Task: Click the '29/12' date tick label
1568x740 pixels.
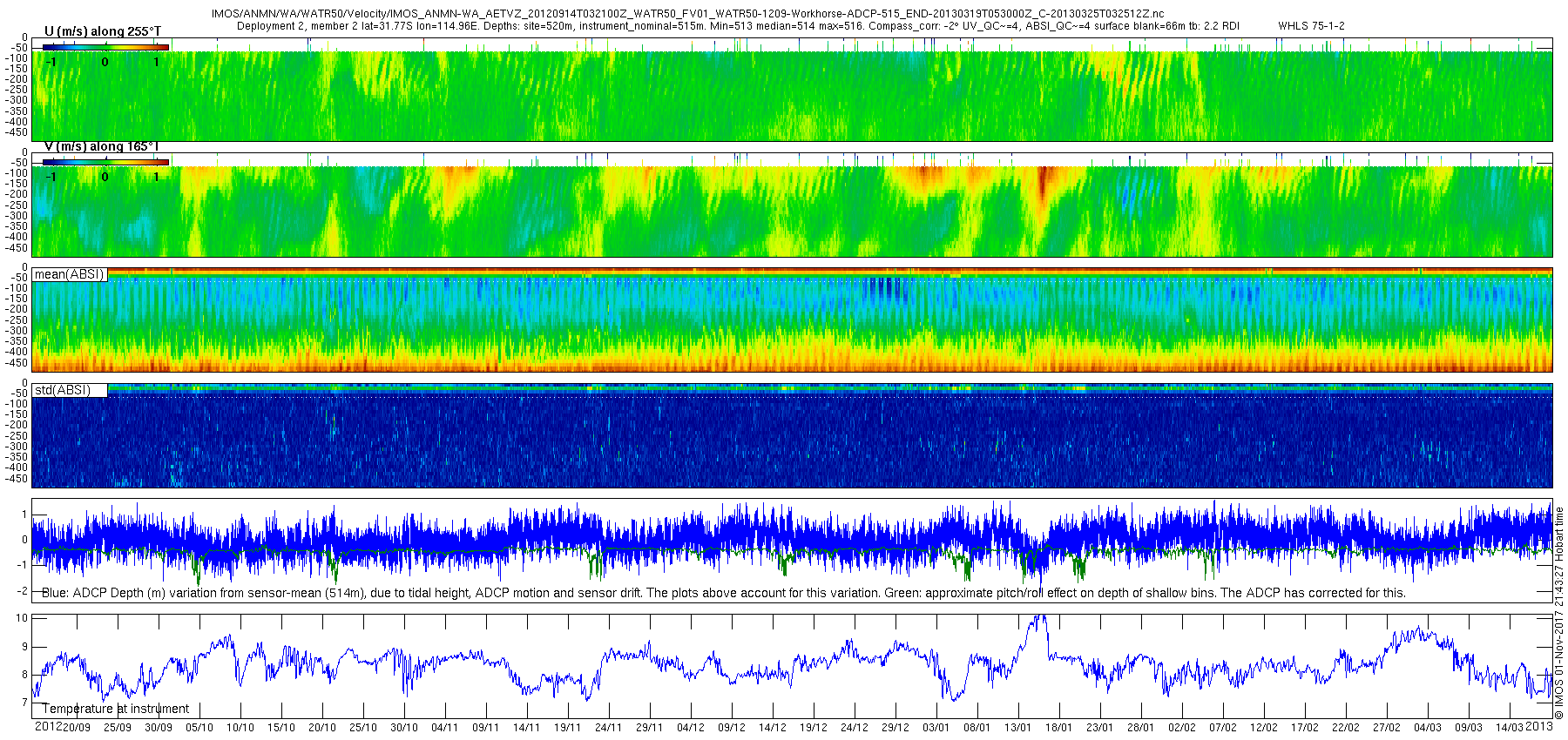Action: [896, 728]
